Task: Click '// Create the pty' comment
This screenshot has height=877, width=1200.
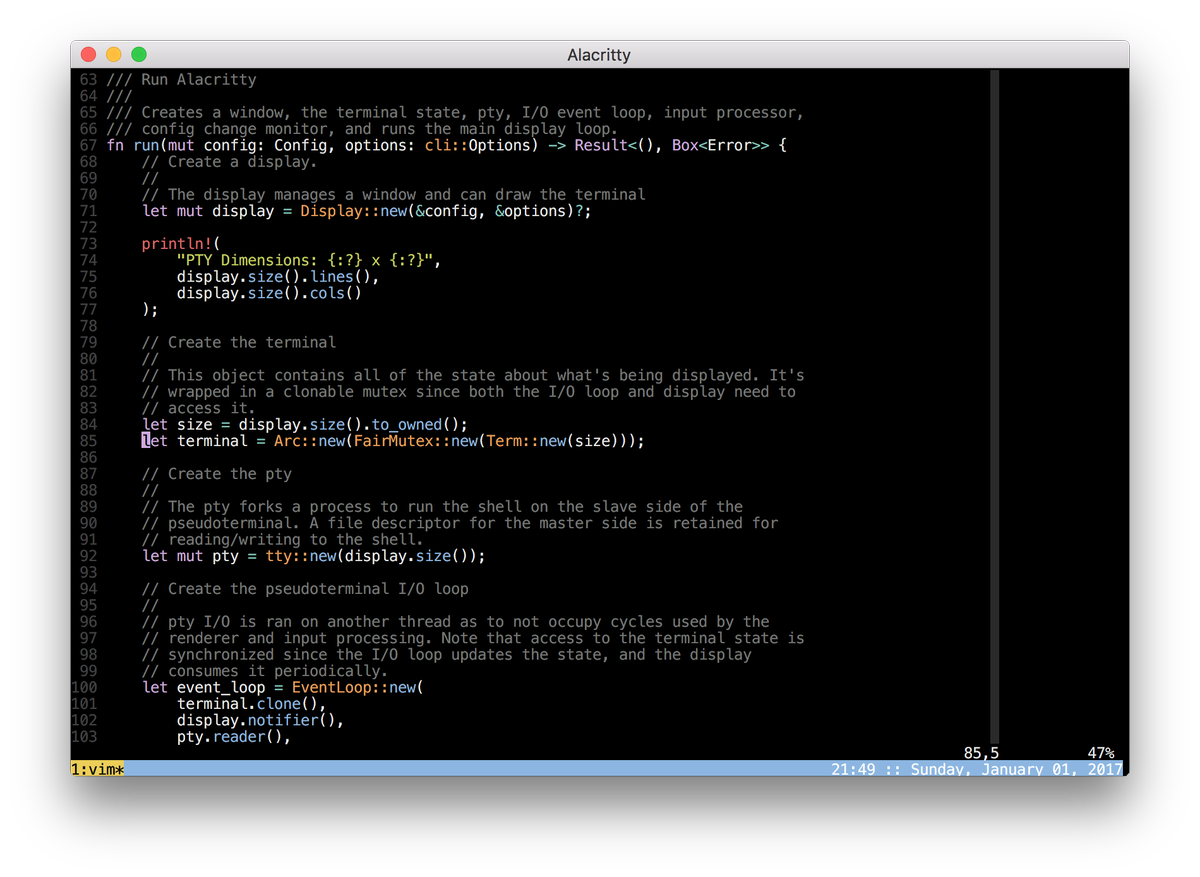Action: (216, 474)
